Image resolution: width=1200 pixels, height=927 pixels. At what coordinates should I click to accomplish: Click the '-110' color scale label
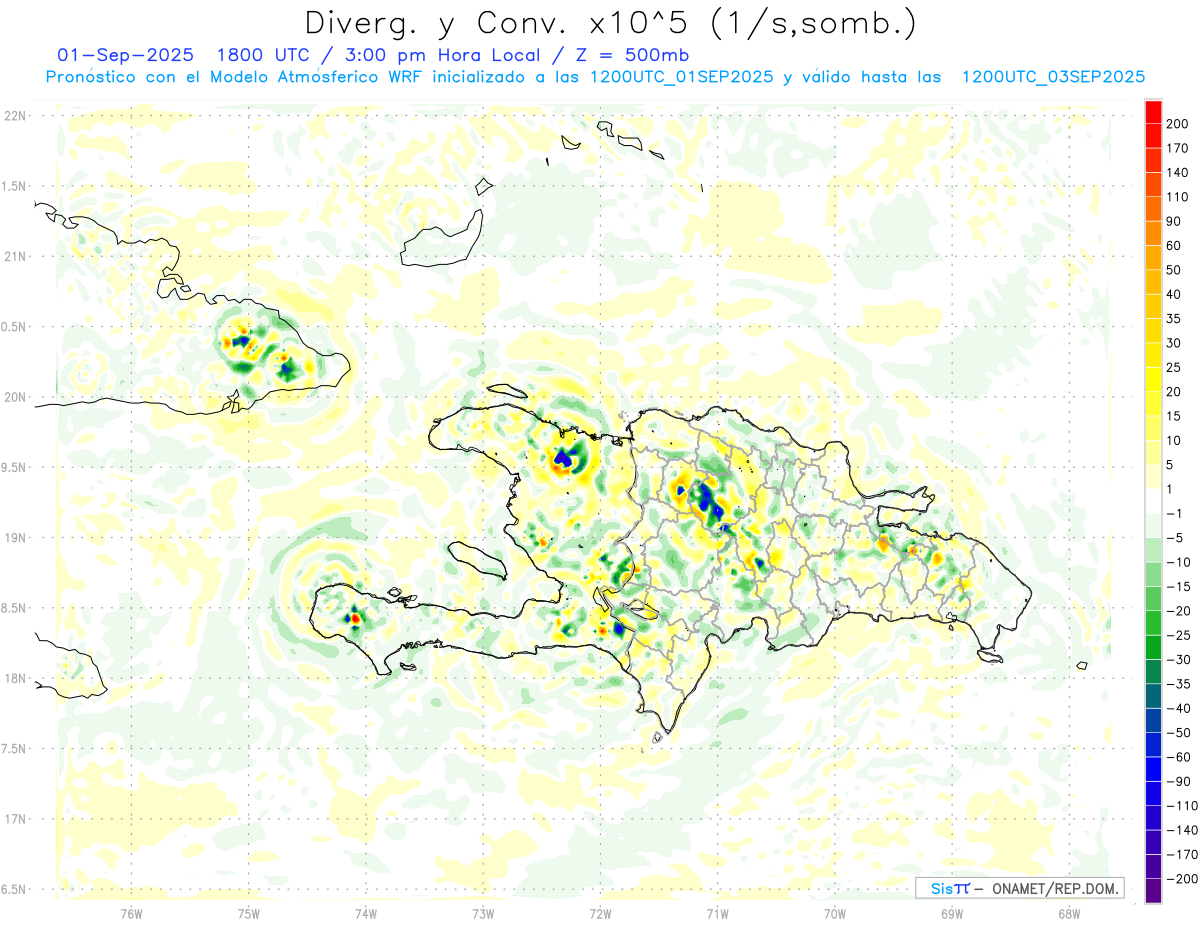1180,806
